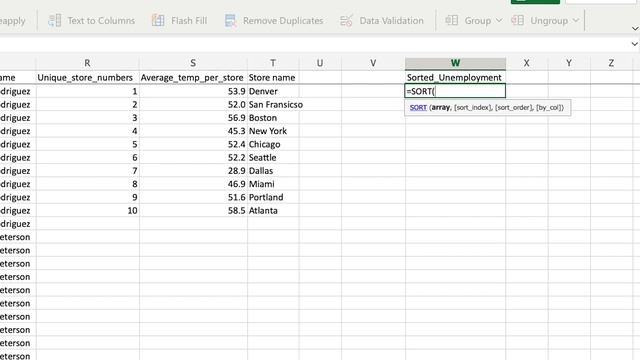Select column X header
Image resolution: width=640 pixels, height=360 pixels.
(527, 63)
